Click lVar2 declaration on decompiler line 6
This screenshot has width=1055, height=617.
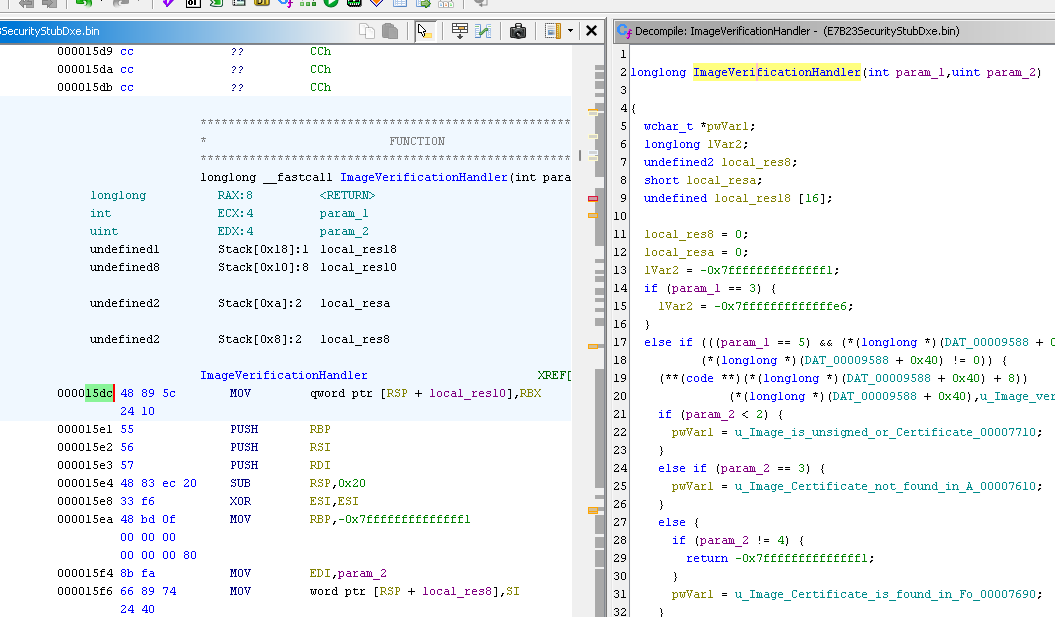click(724, 144)
